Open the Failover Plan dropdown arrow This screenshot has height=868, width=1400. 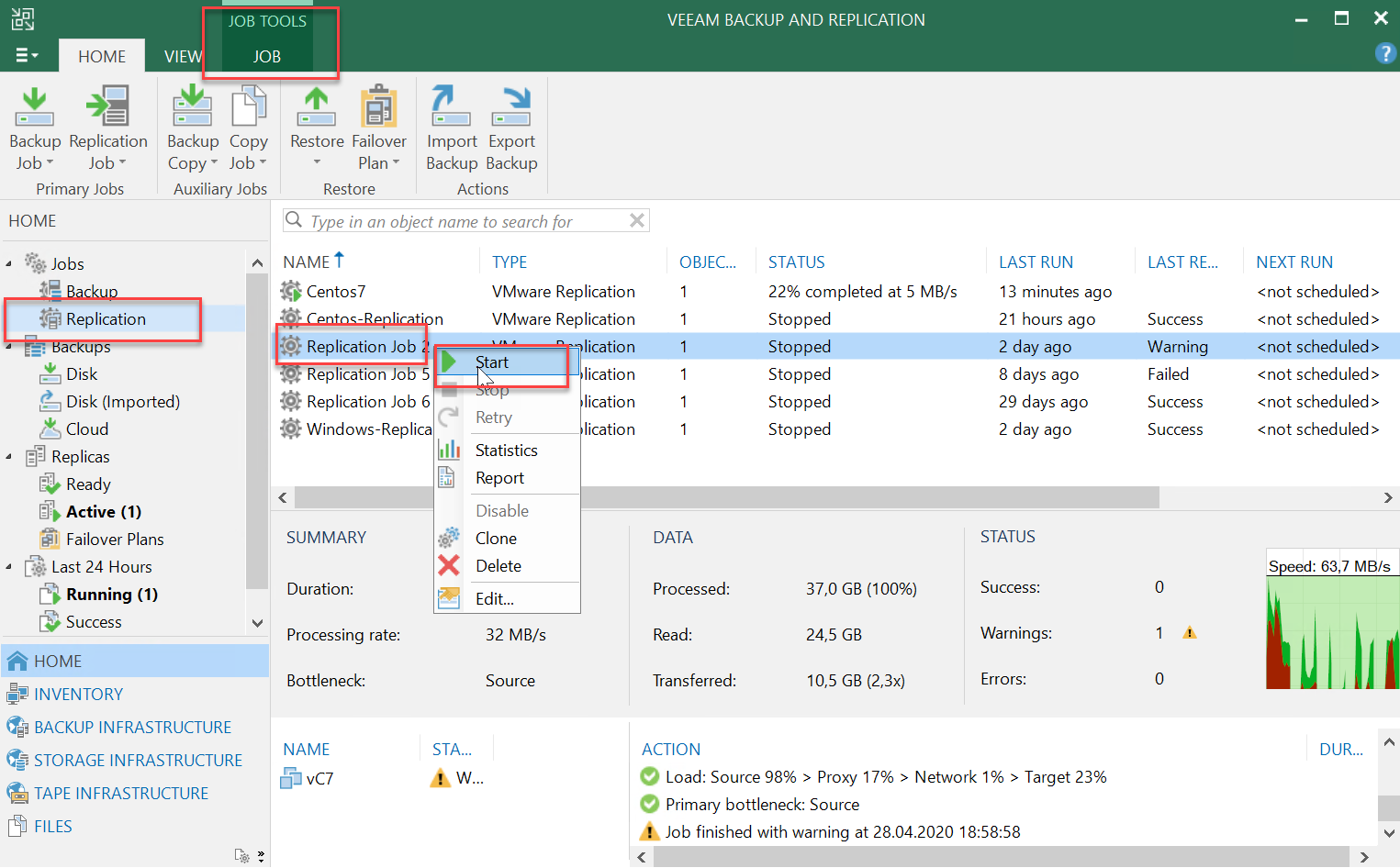click(396, 163)
